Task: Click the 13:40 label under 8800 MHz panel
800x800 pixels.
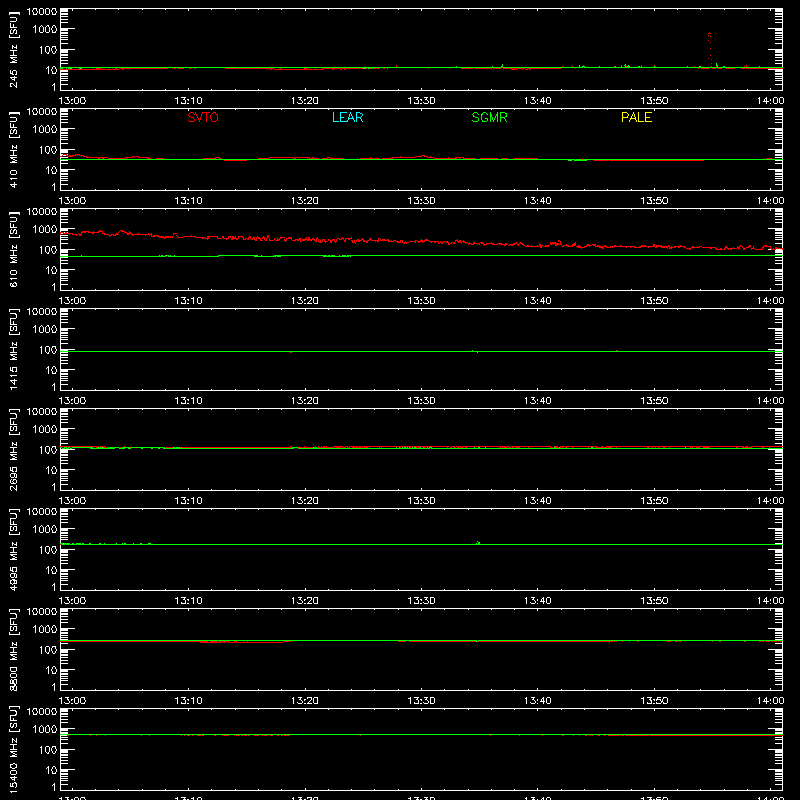Action: tap(538, 701)
